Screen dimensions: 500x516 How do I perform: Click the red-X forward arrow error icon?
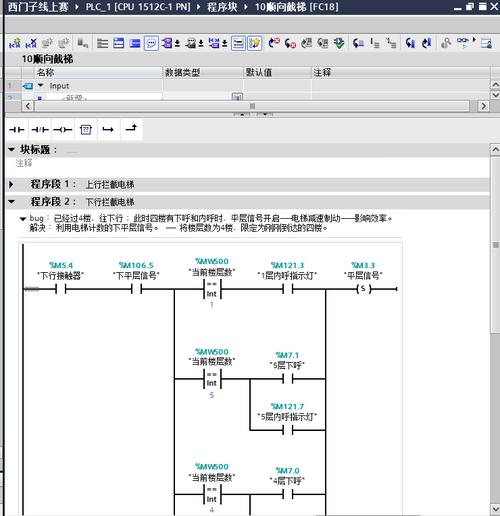point(290,43)
